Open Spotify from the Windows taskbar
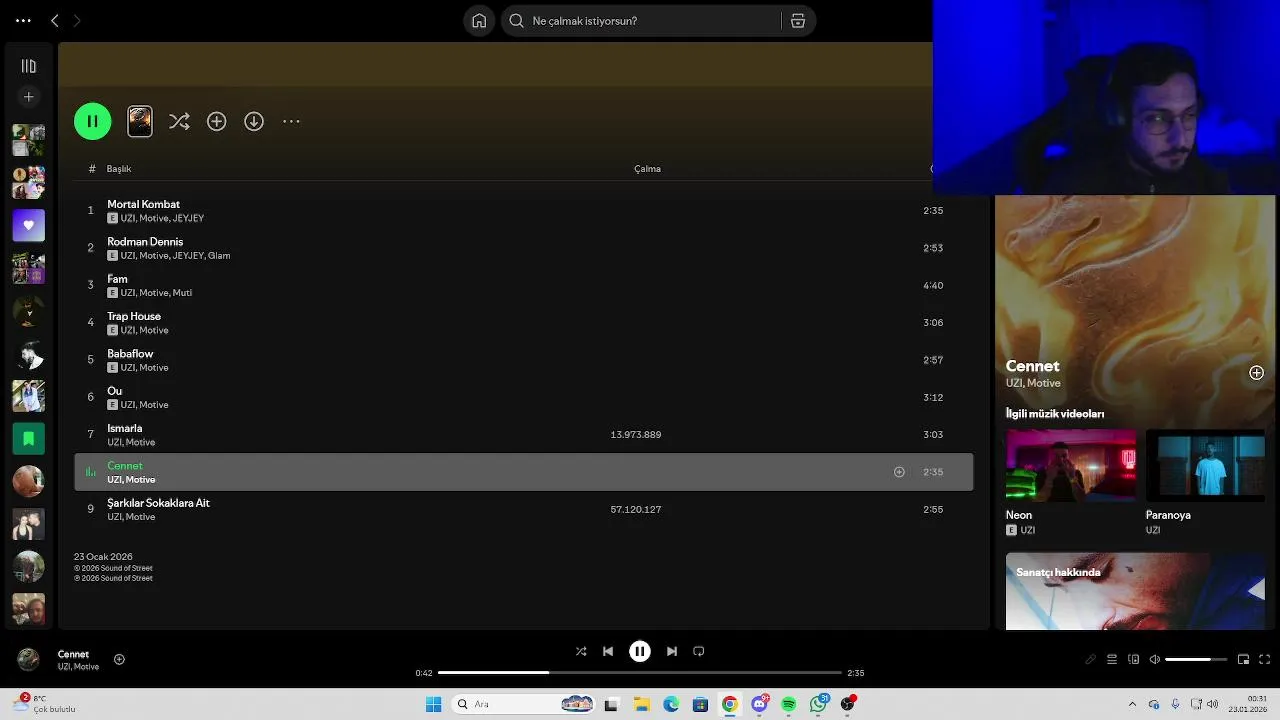This screenshot has height=720, width=1280. [x=789, y=704]
